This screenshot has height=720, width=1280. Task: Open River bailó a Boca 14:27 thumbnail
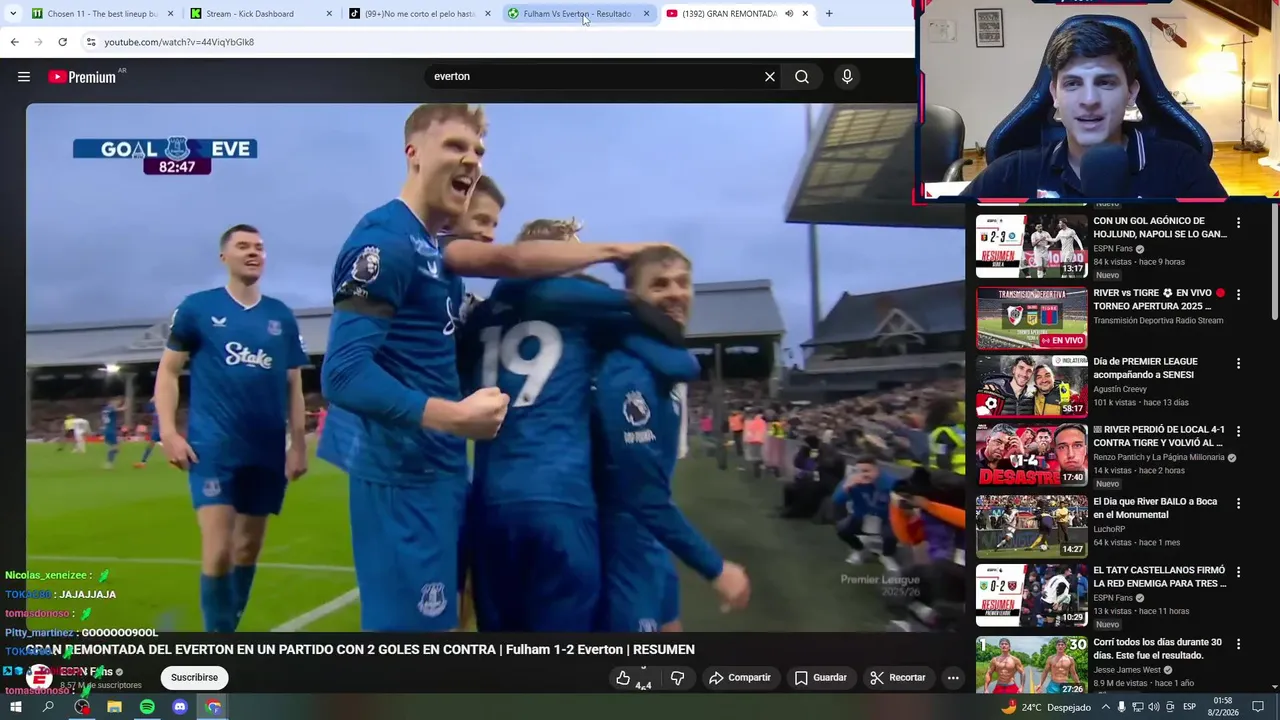1031,526
